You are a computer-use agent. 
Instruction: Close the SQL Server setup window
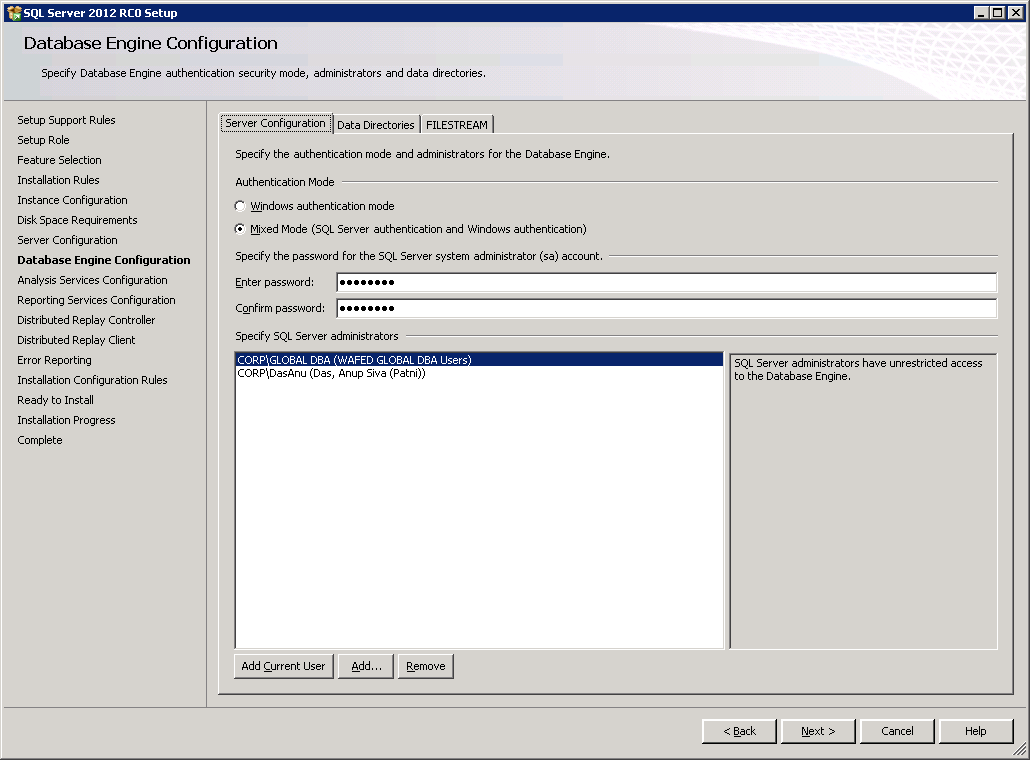coord(1015,12)
